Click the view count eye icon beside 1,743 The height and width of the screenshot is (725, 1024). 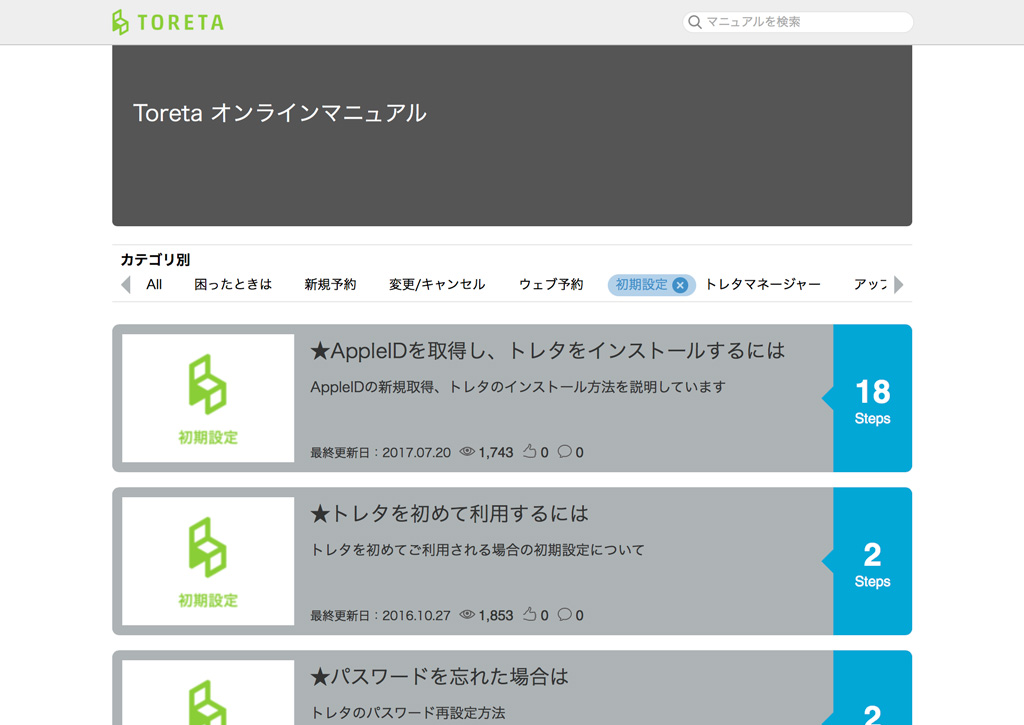pos(467,451)
